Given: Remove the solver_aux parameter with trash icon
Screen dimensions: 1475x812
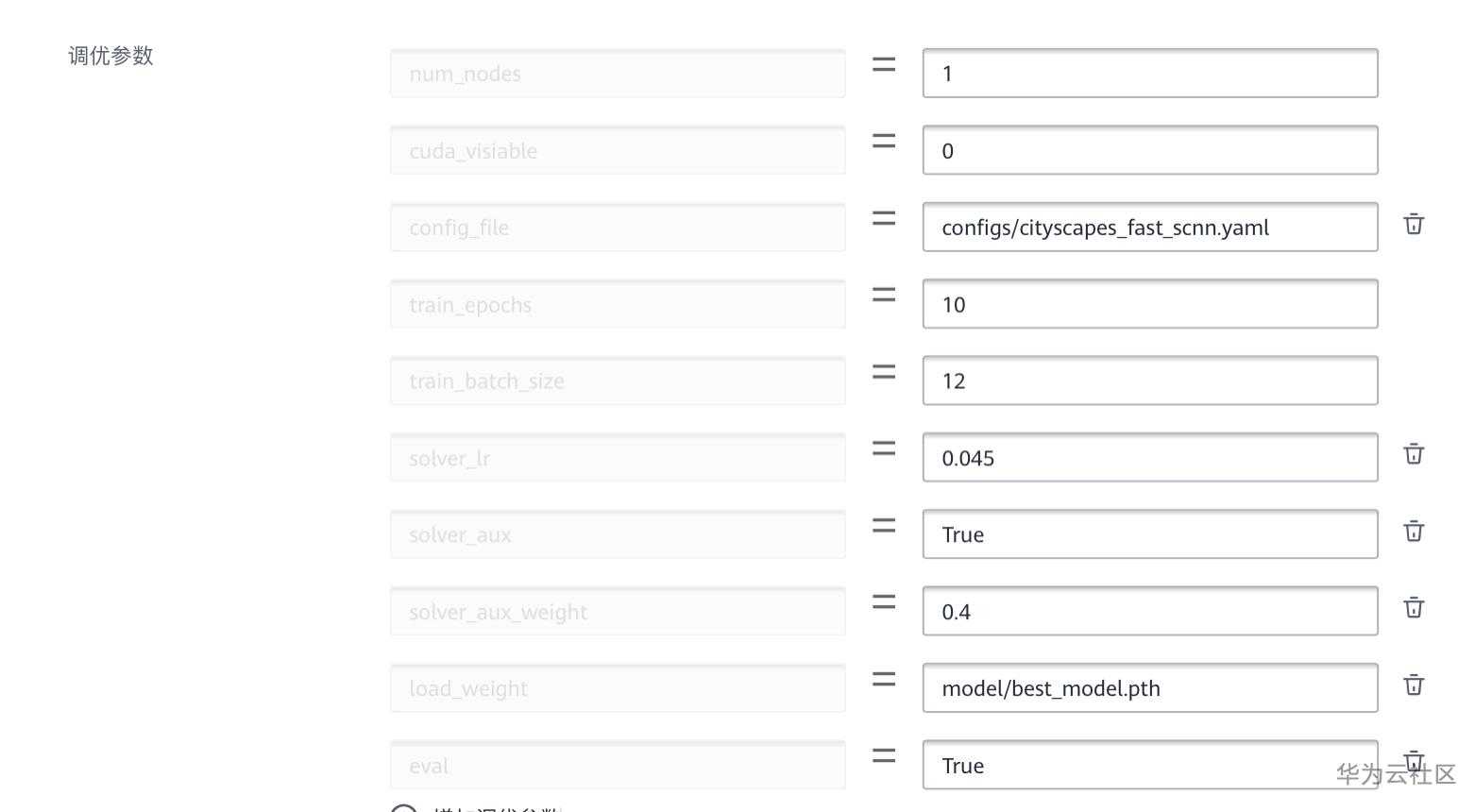Looking at the screenshot, I should tap(1414, 532).
